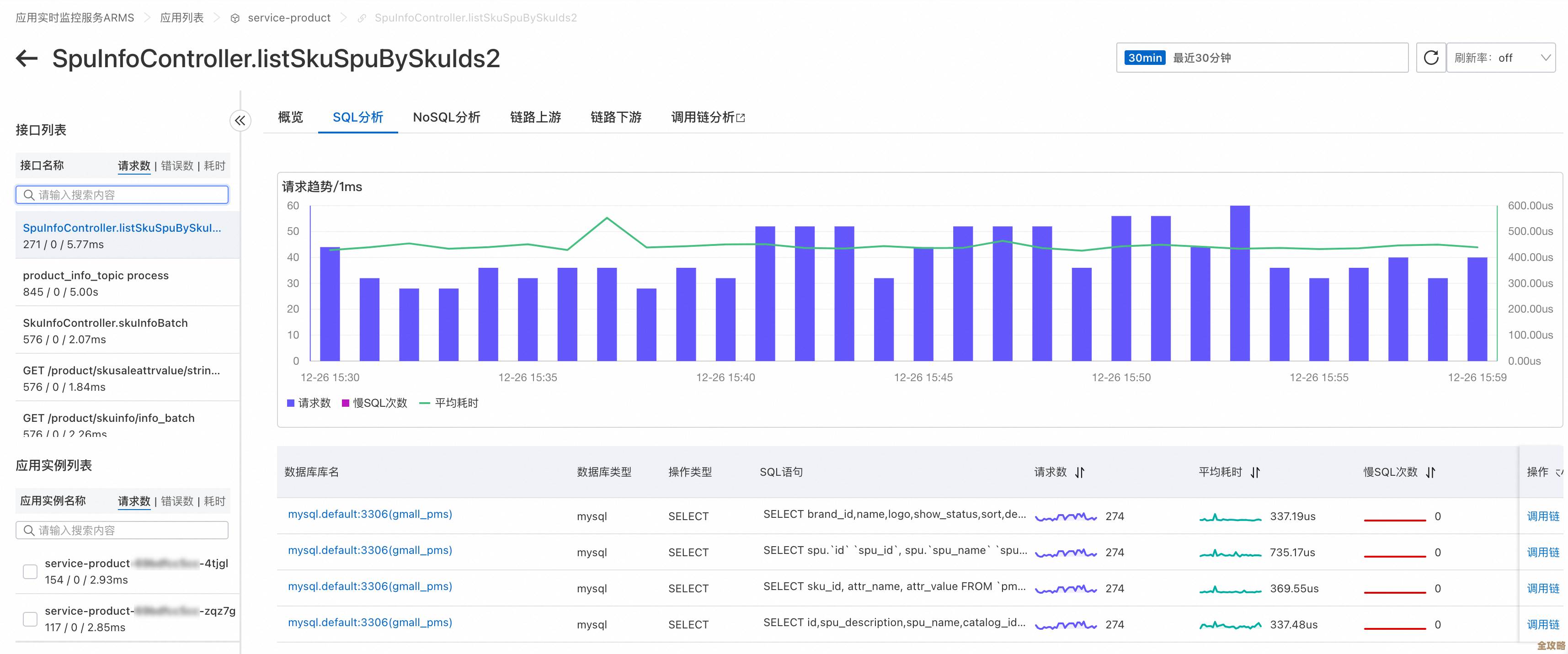Image resolution: width=1568 pixels, height=654 pixels.
Task: Select the SkuInfoController.skuInfoBatch interface
Action: pos(105,323)
